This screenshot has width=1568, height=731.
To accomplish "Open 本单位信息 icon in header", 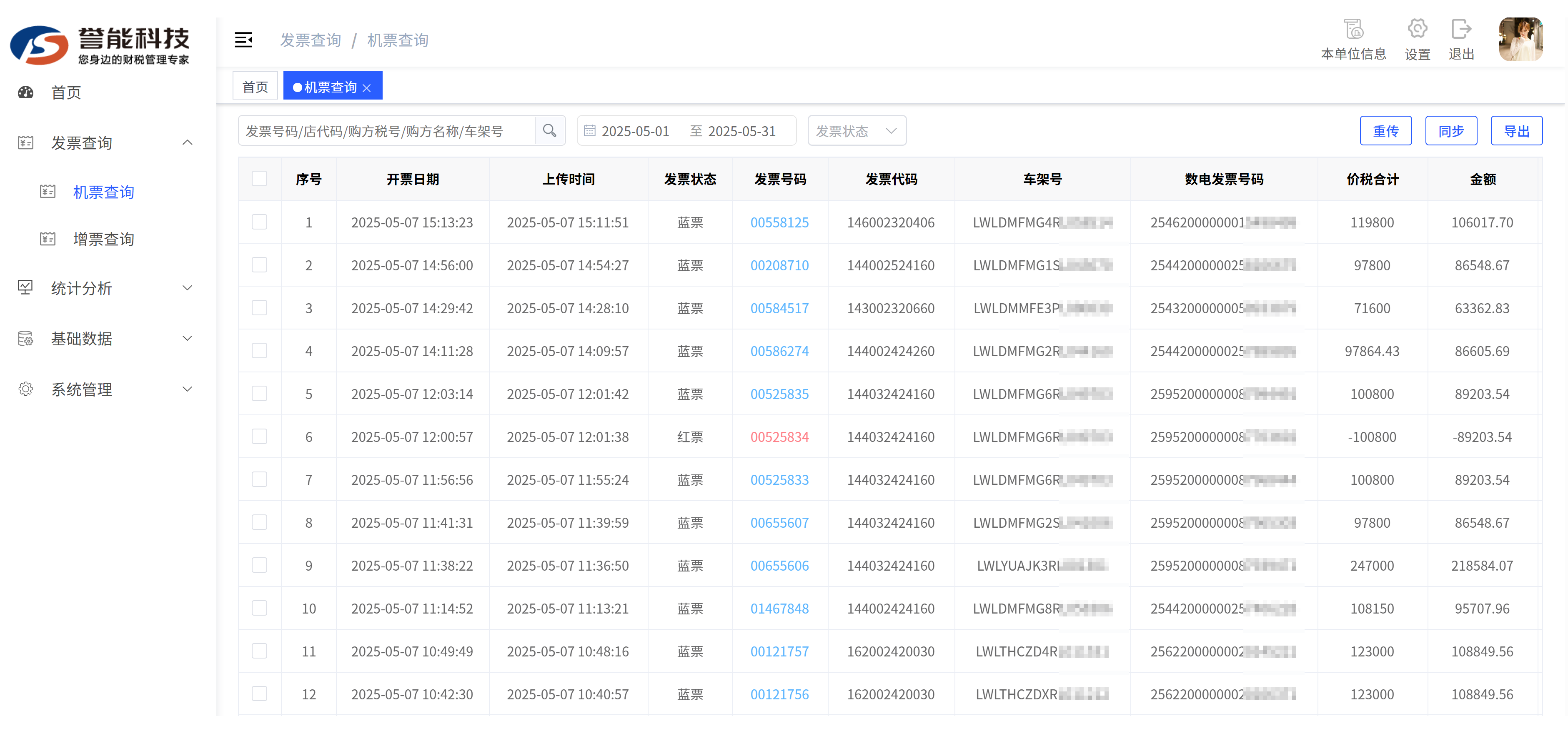I will pyautogui.click(x=1354, y=29).
